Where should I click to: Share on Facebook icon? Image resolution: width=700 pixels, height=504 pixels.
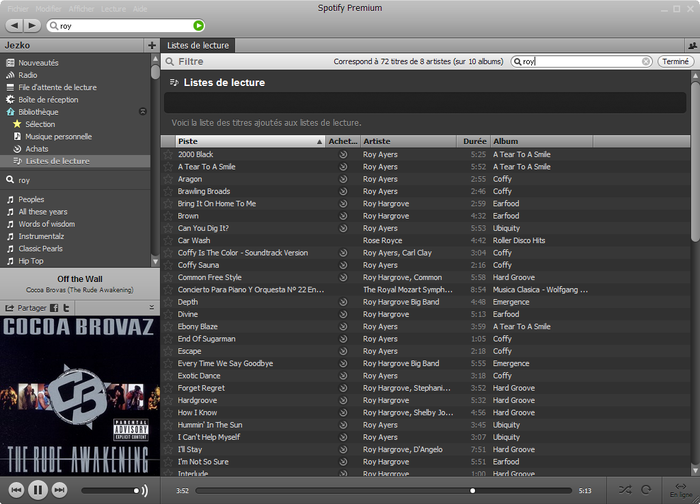point(54,308)
